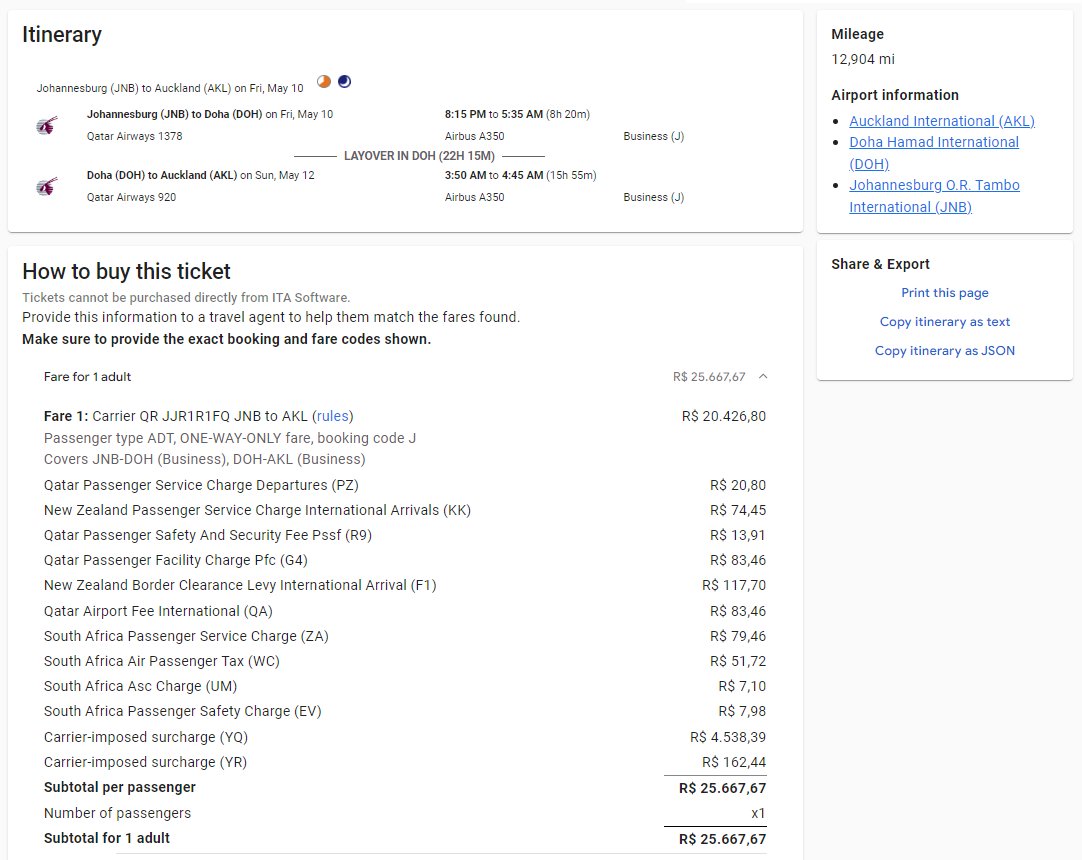
Task: Open Johannesburg O.R. Tambo International link
Action: (x=934, y=195)
